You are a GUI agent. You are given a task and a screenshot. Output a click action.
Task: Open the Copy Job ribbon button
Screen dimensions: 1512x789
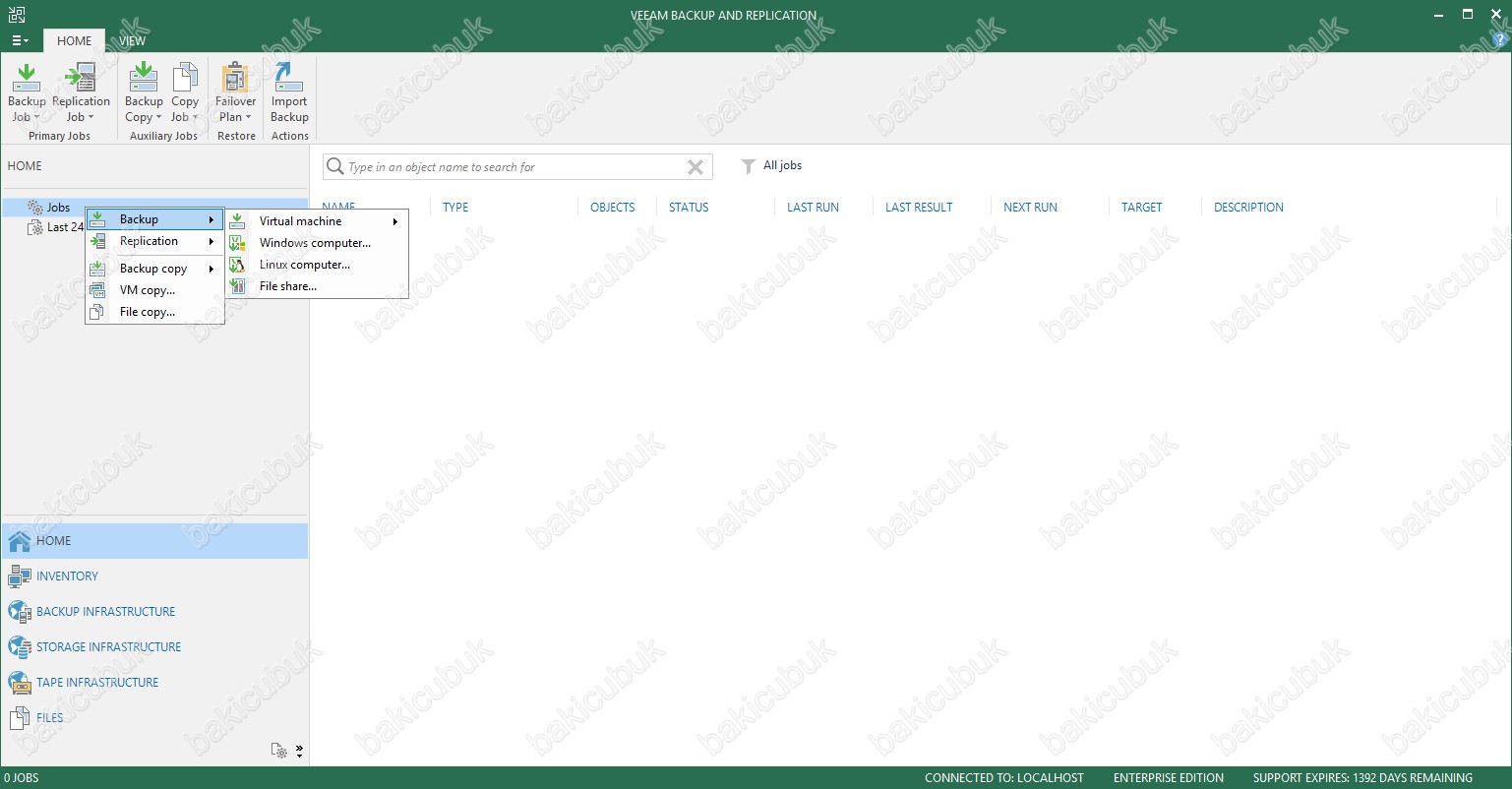[185, 92]
